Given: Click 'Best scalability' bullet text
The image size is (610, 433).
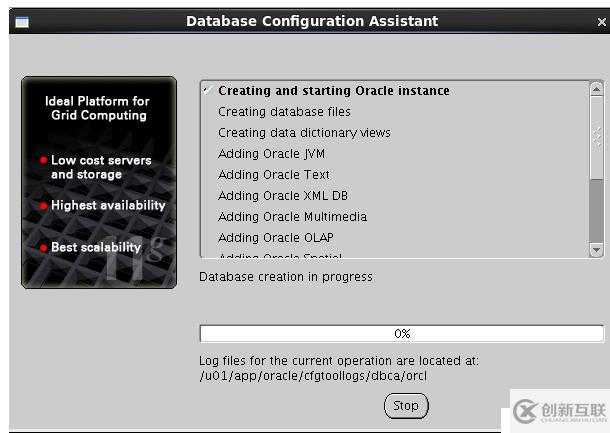Looking at the screenshot, I should pyautogui.click(x=96, y=247).
